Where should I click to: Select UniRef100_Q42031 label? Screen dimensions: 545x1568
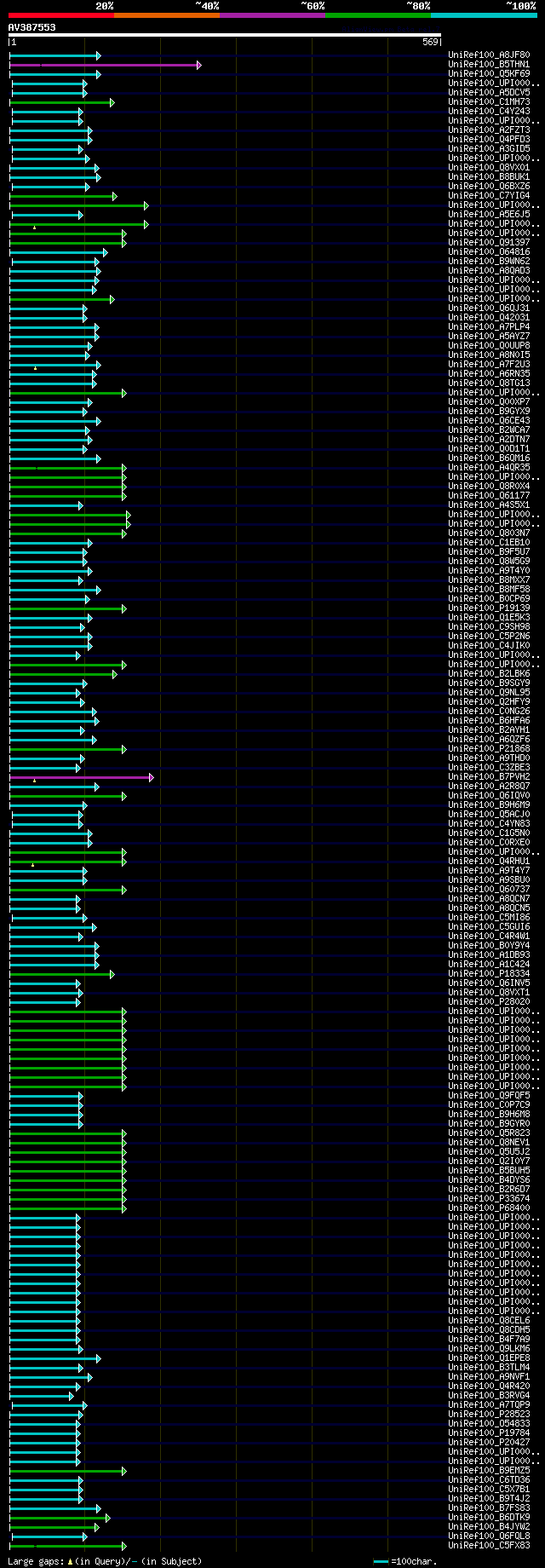(489, 318)
